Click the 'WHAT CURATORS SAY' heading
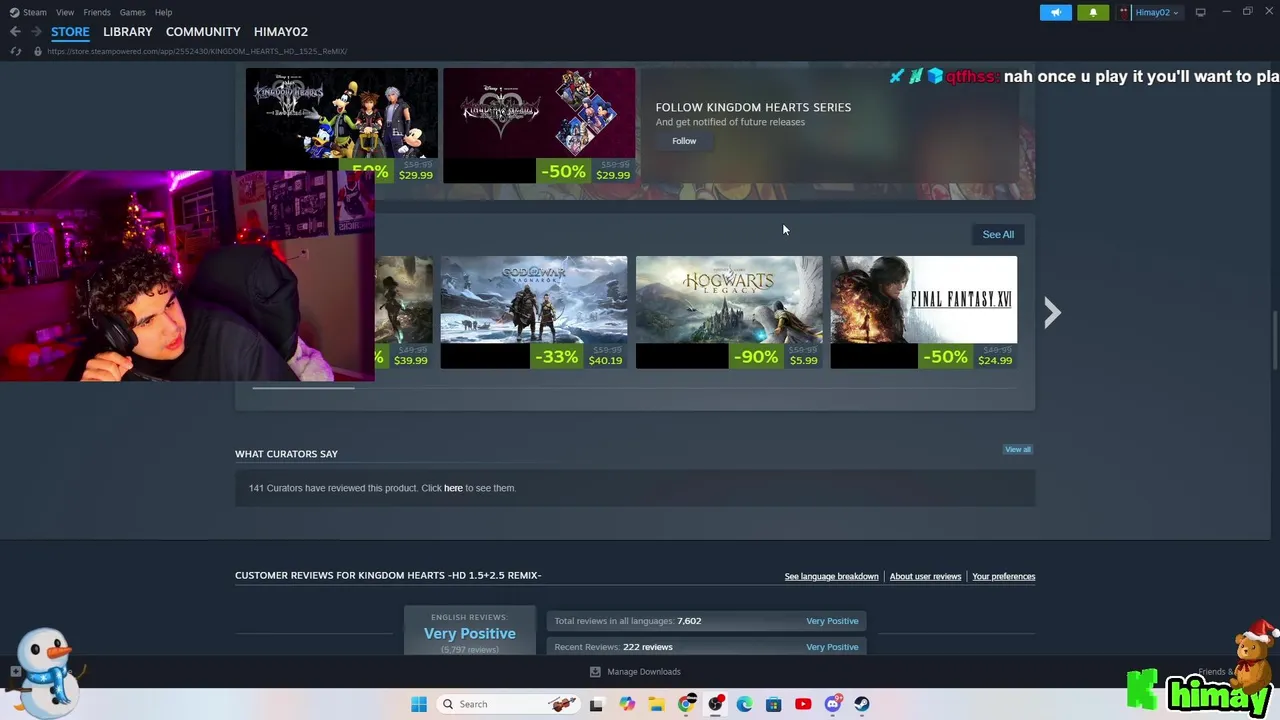Viewport: 1280px width, 720px height. pyautogui.click(x=286, y=454)
